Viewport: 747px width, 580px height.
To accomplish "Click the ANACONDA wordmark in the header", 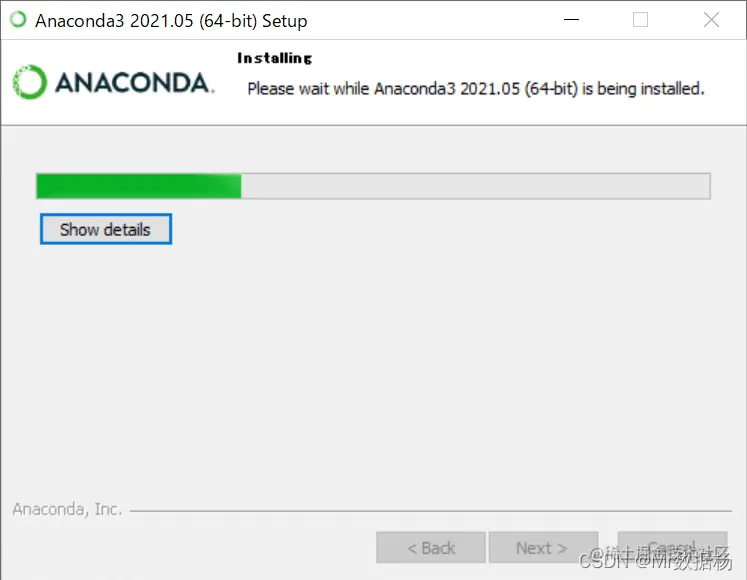I will (135, 83).
